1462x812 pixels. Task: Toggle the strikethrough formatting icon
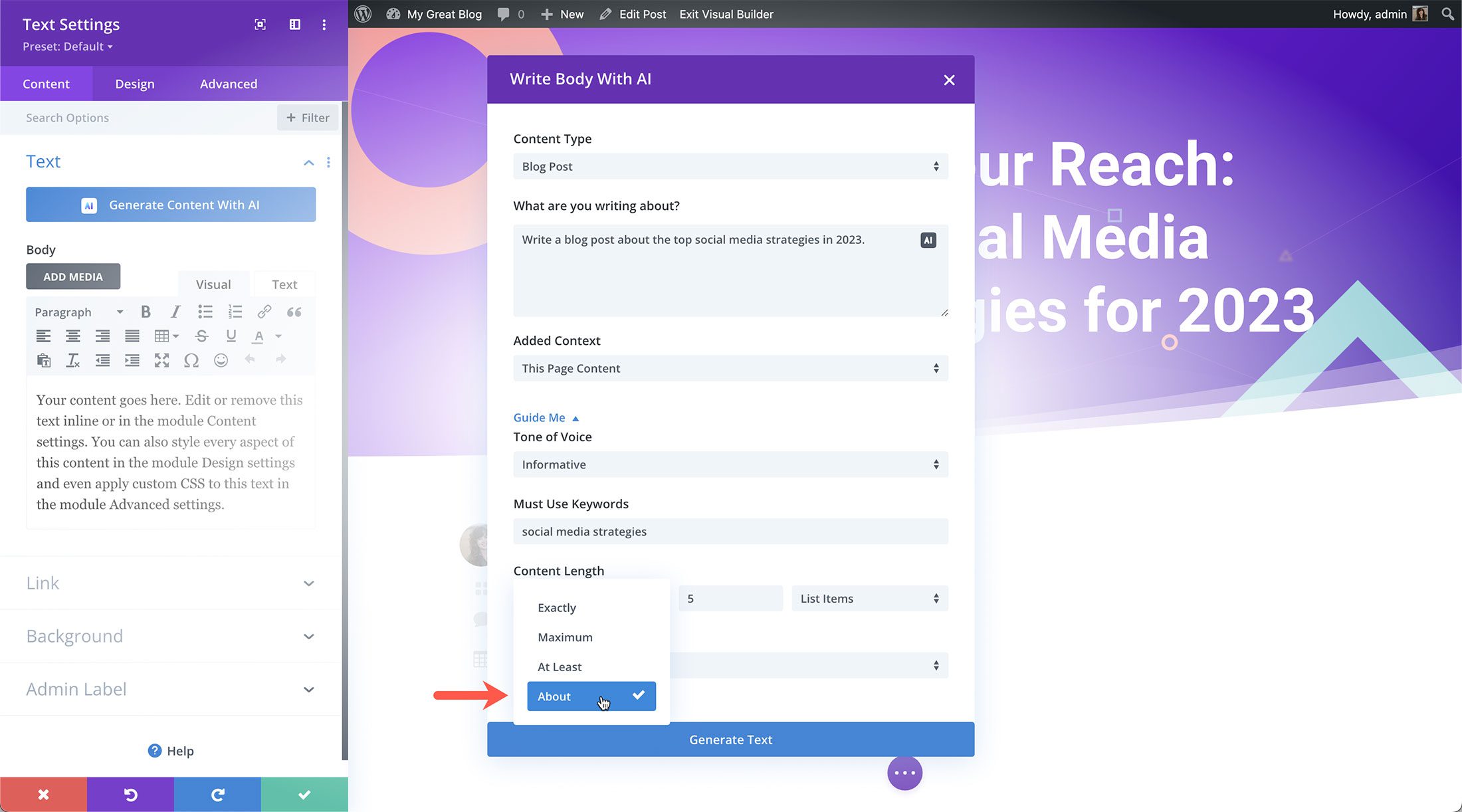pyautogui.click(x=201, y=336)
